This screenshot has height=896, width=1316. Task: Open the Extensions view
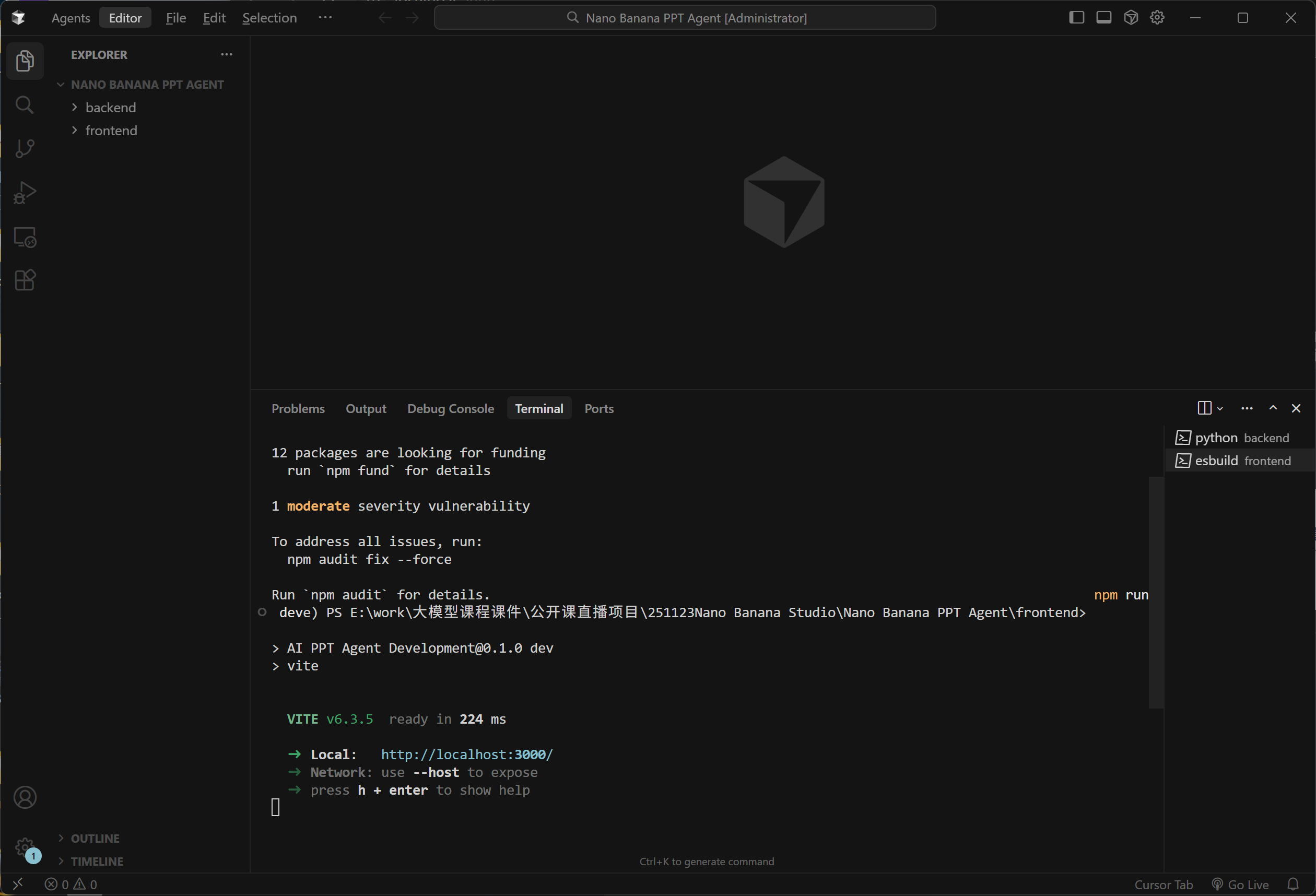(25, 280)
